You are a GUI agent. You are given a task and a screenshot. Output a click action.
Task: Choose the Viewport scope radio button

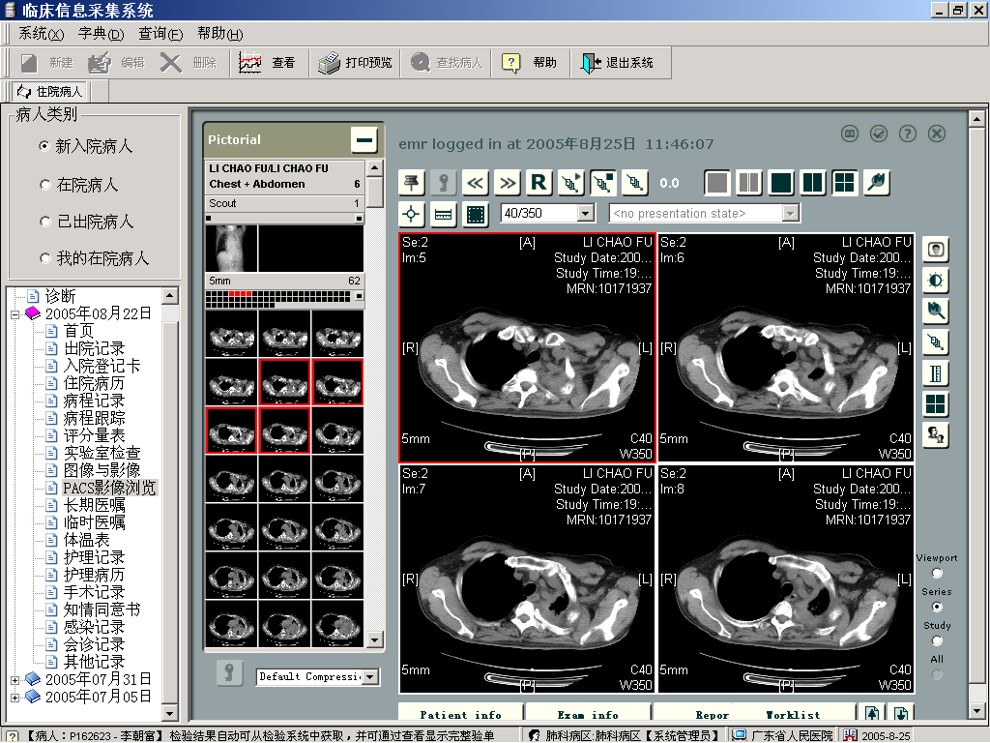pos(937,573)
